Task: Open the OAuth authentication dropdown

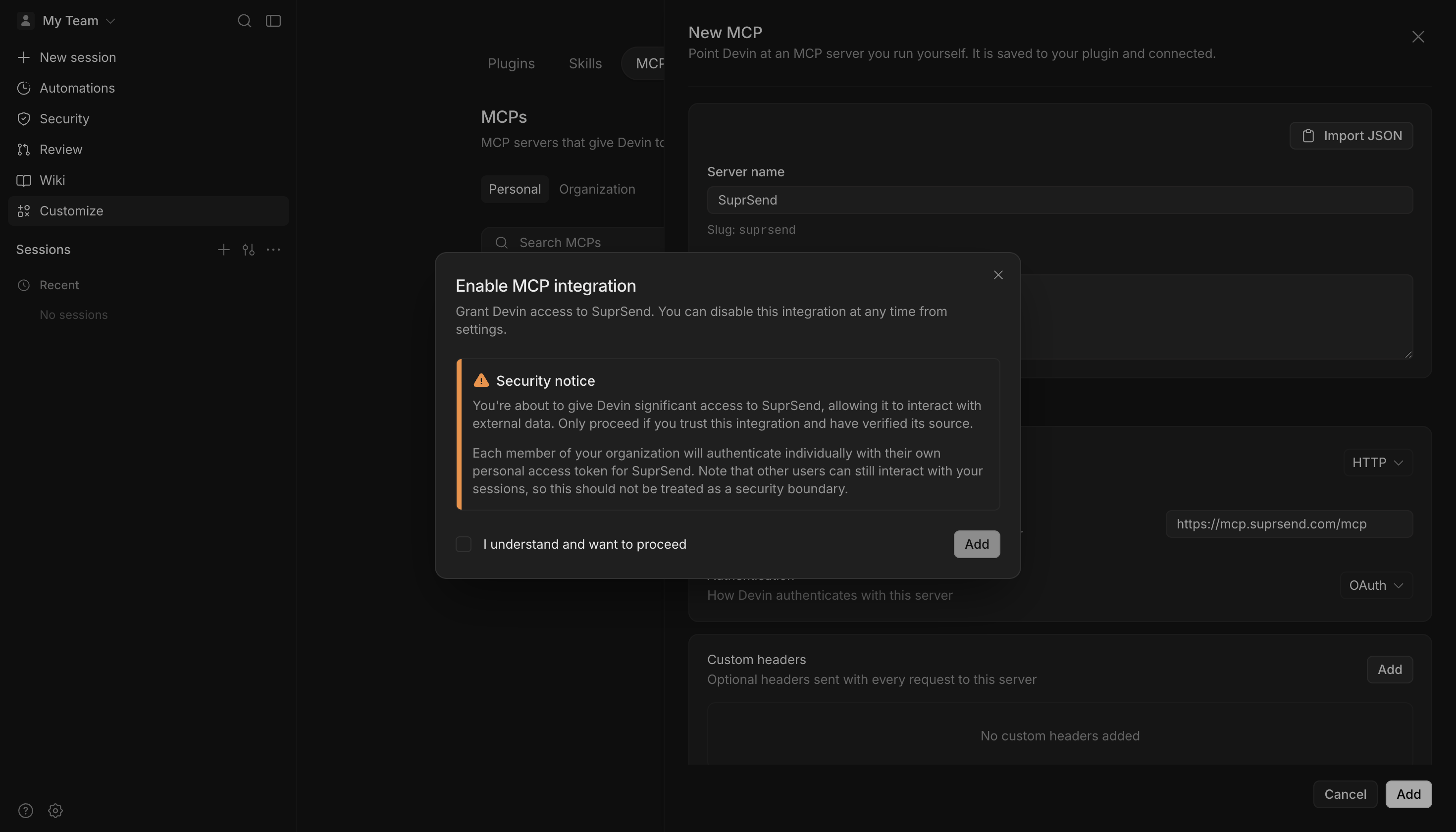Action: click(1376, 585)
